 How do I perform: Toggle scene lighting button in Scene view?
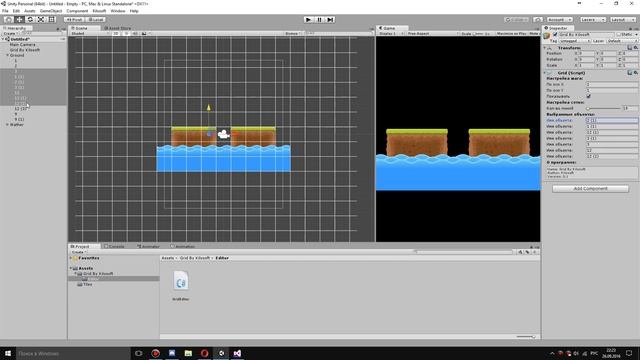pos(126,33)
